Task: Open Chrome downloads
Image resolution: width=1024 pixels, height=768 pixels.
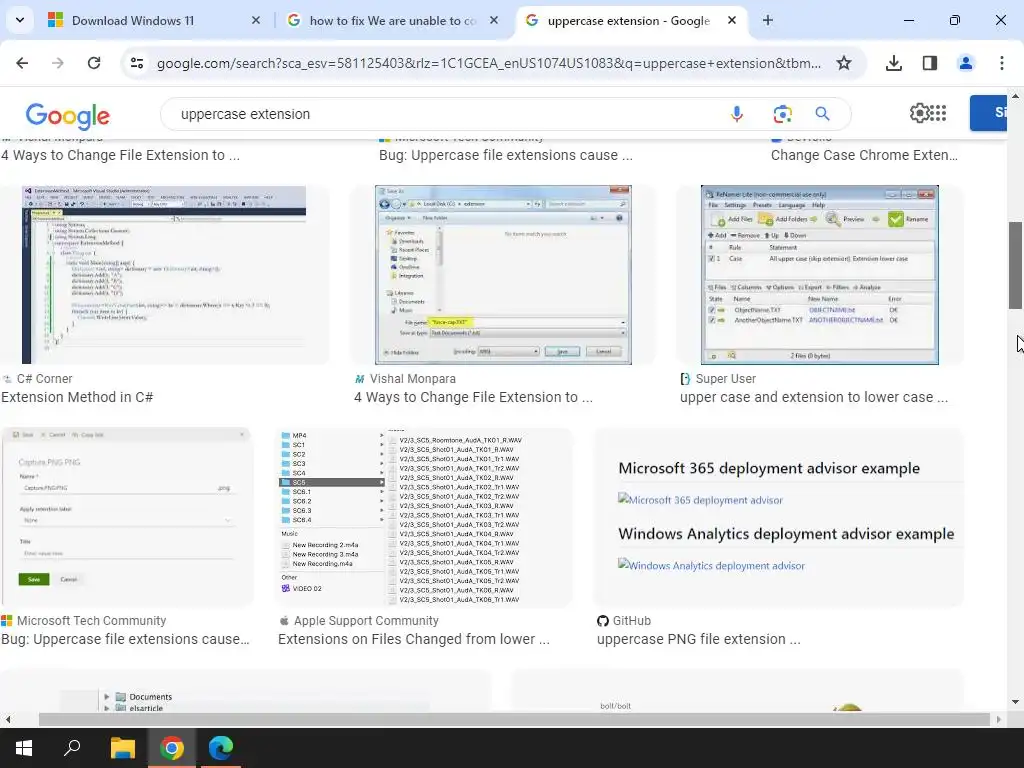Action: tap(894, 63)
